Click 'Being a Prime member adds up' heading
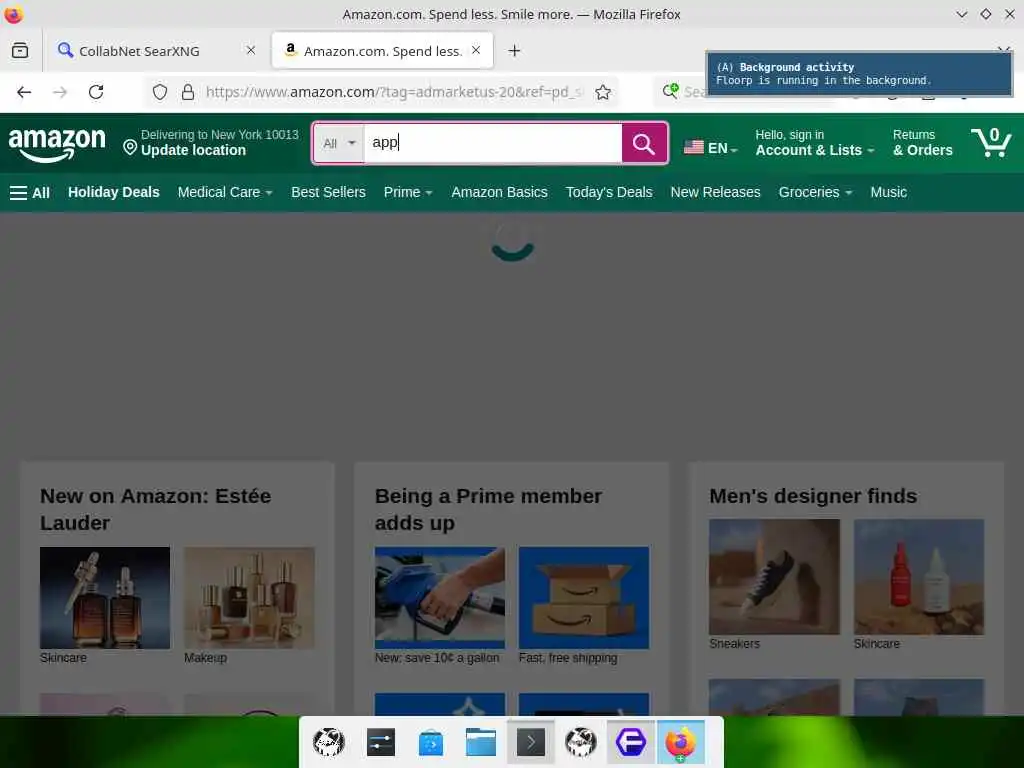This screenshot has height=768, width=1024. 488,509
